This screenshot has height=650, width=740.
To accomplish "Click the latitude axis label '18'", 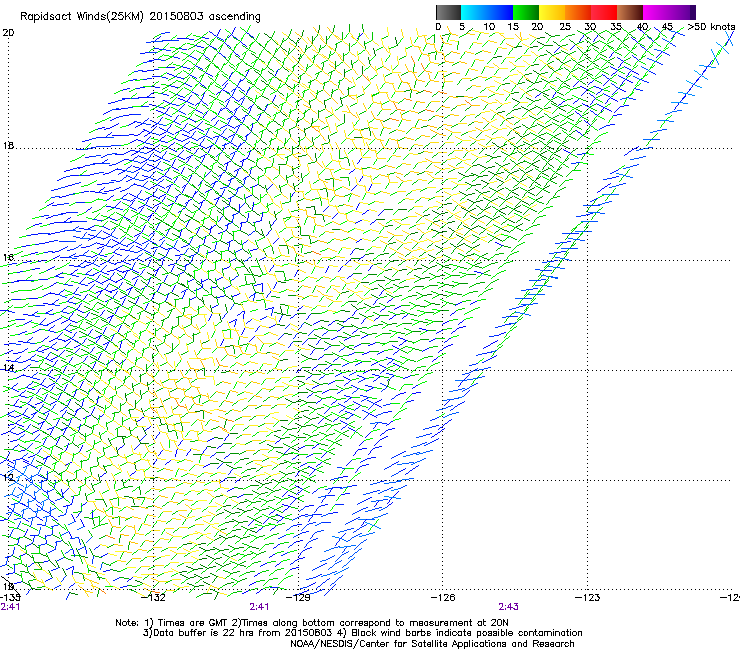I will (x=8, y=145).
